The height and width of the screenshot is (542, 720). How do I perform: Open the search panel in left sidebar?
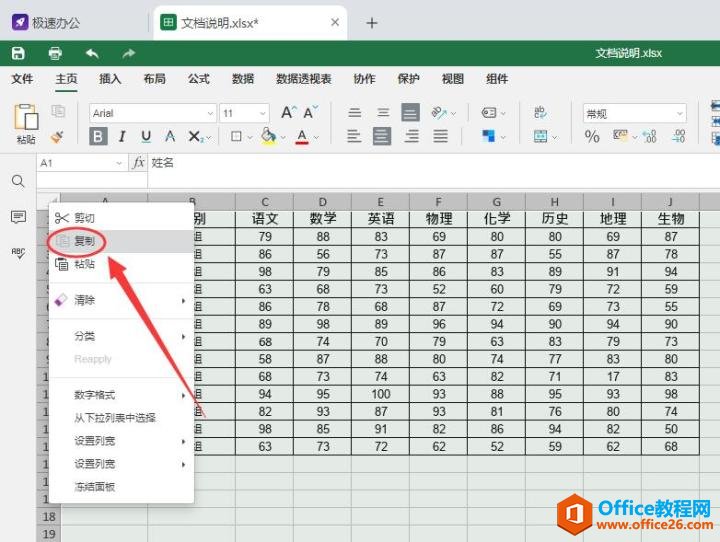tap(18, 181)
